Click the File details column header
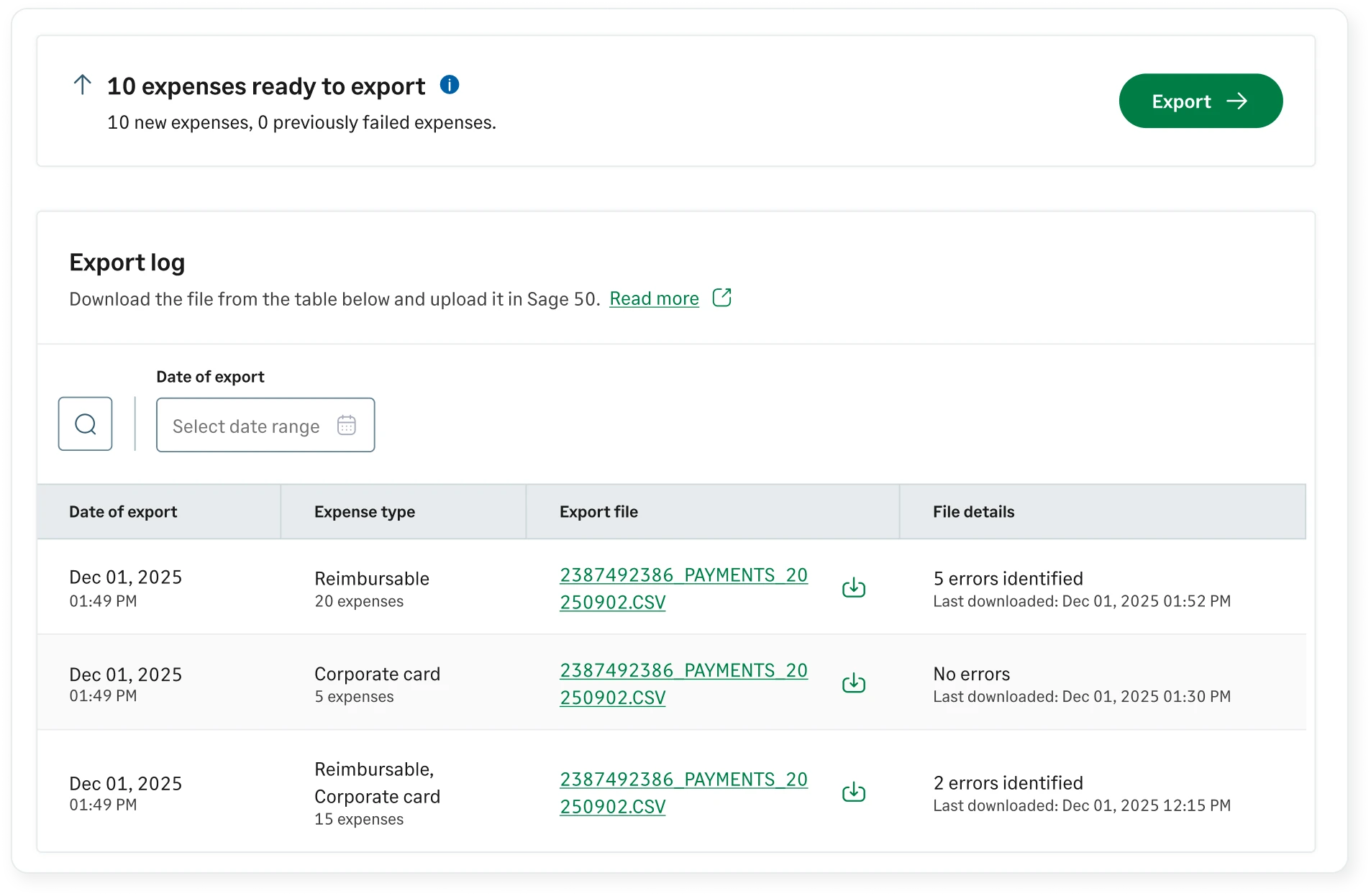The height and width of the screenshot is (896, 1371). [973, 511]
